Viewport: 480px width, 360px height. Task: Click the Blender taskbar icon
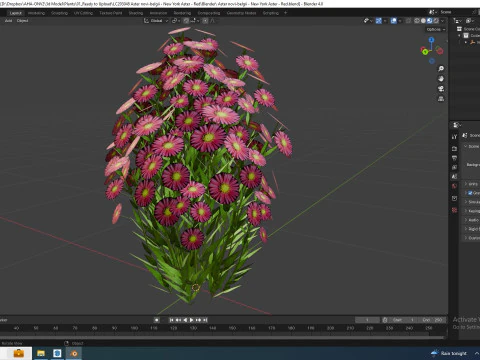point(74,353)
